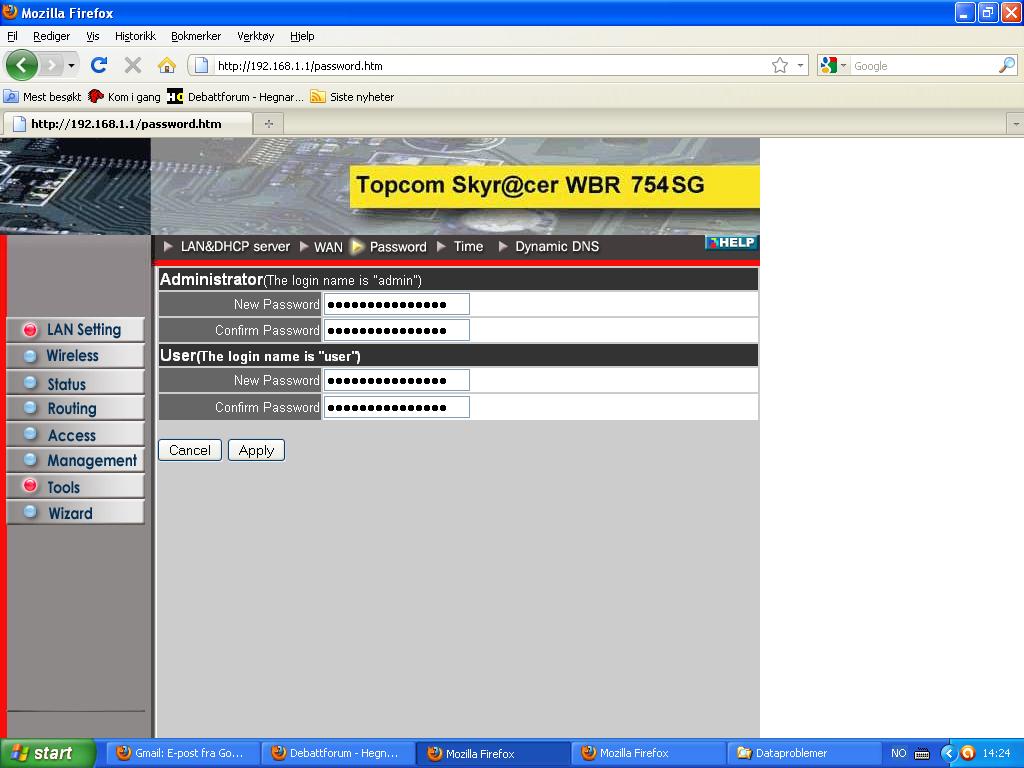Select the password.htm browser tab
This screenshot has width=1024, height=768.
coord(127,123)
